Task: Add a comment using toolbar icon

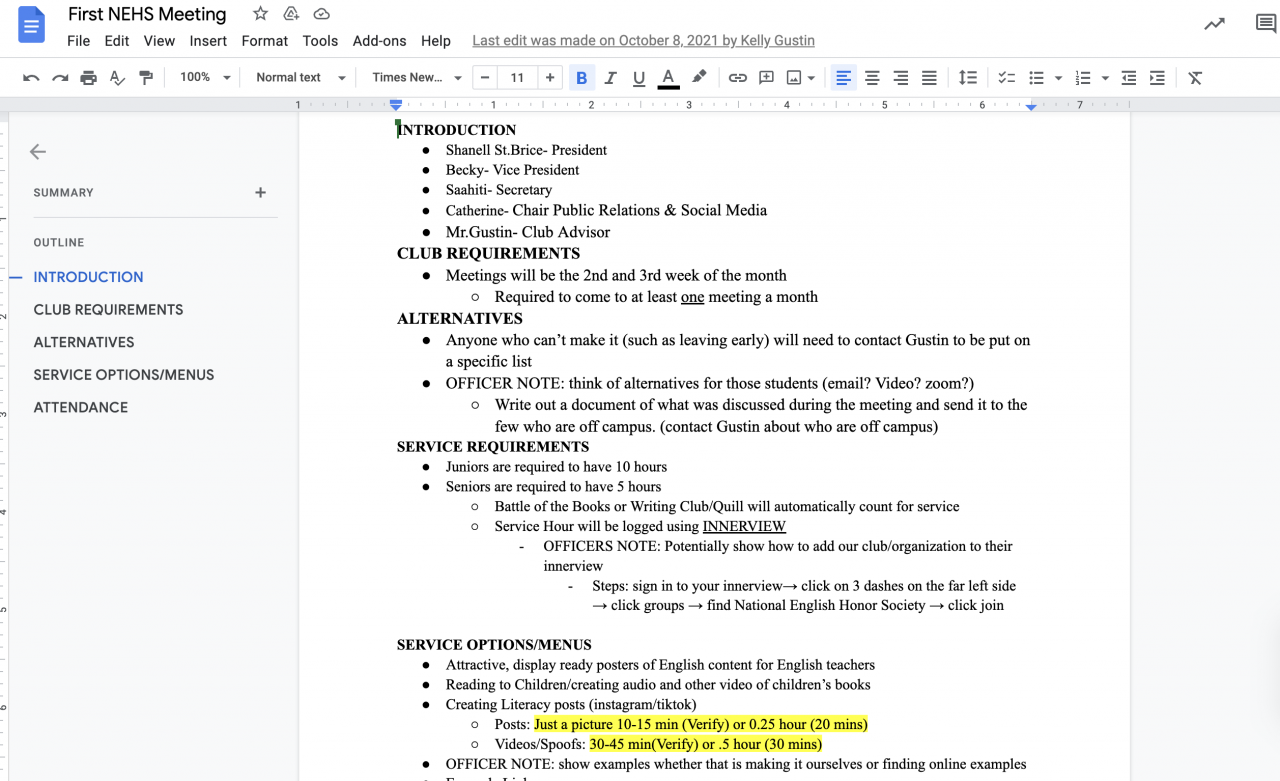Action: tap(766, 78)
